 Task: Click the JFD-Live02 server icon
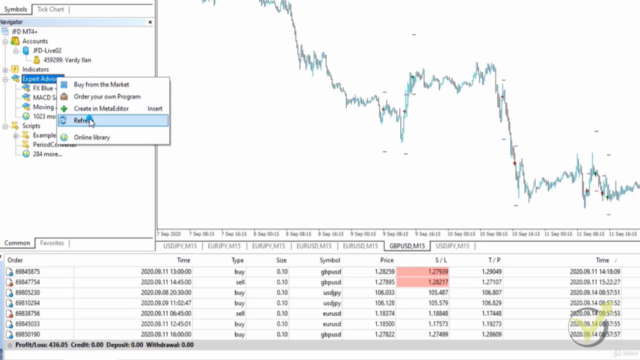click(26, 50)
